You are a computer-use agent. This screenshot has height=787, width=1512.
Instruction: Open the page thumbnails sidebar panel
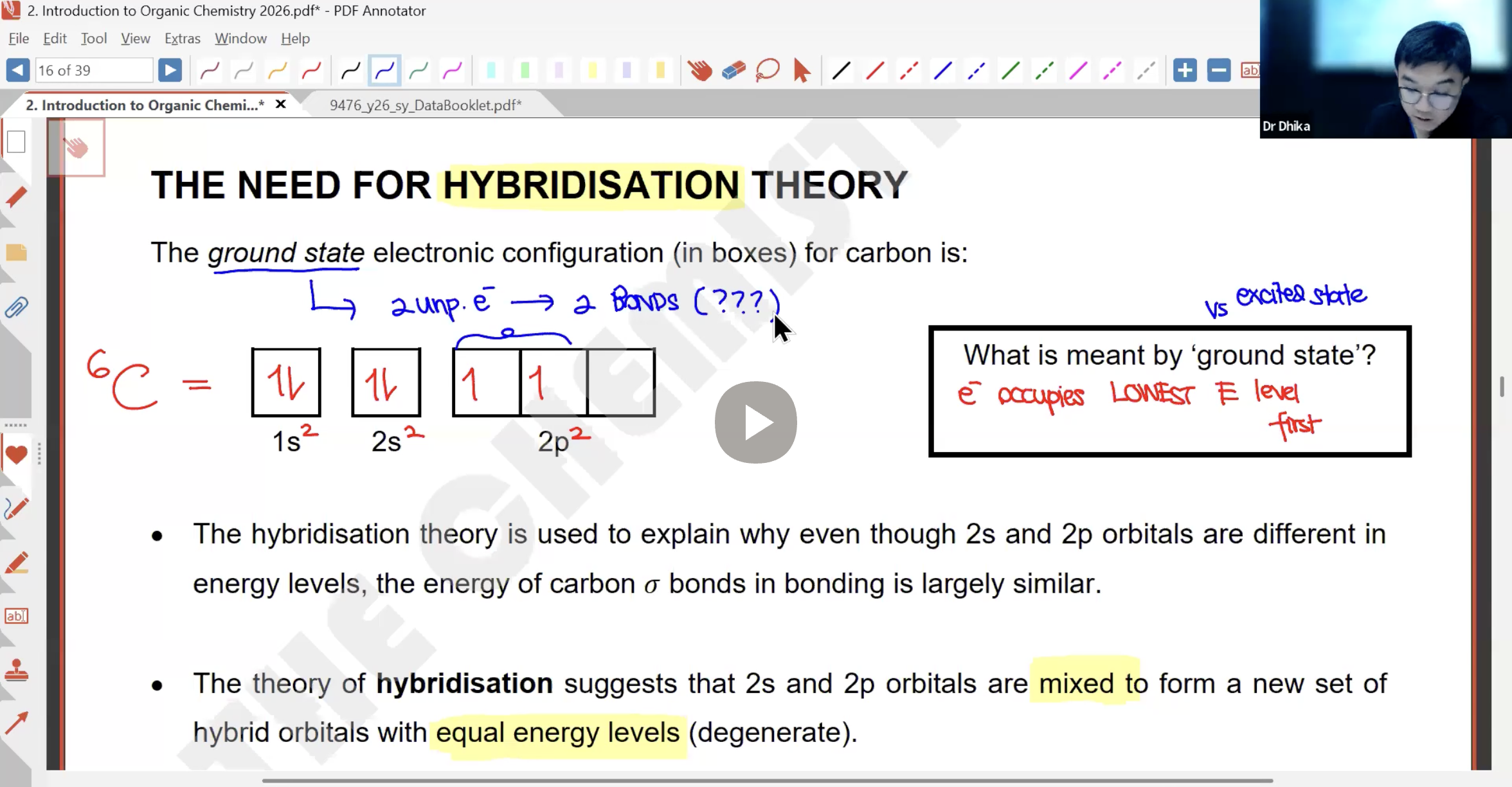point(16,142)
